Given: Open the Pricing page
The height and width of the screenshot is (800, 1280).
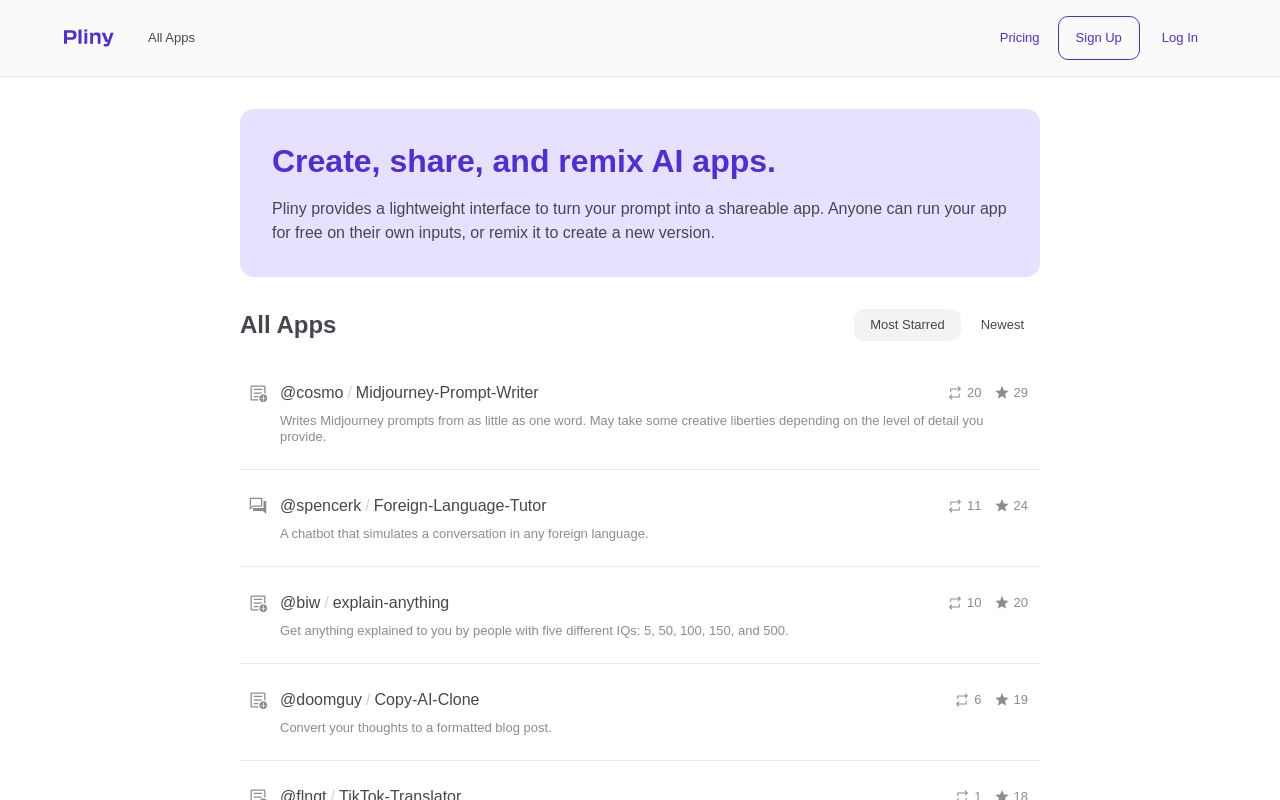Looking at the screenshot, I should coord(1019,37).
